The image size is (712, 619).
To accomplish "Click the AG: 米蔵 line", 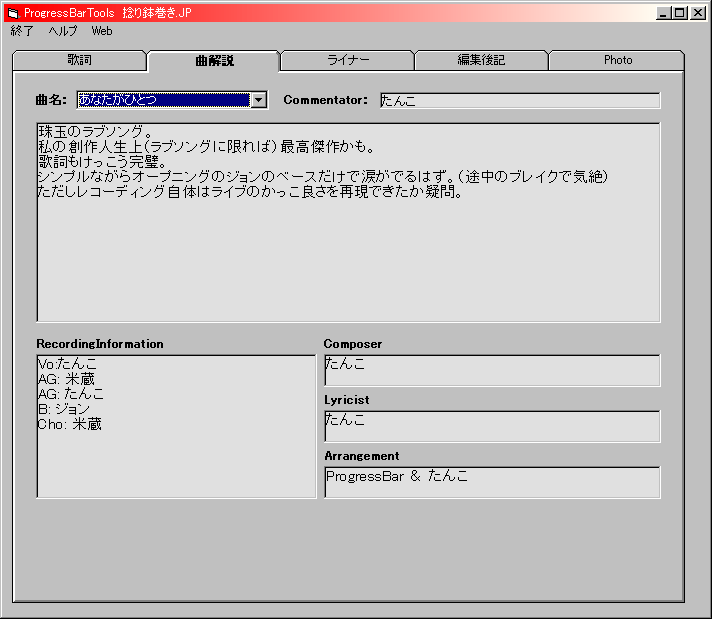I will coord(66,379).
